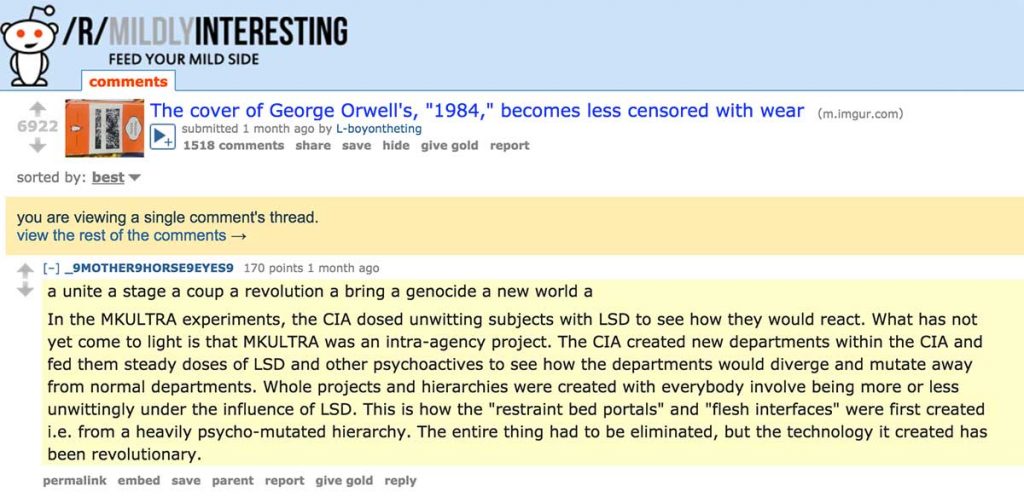Hide the post
The image size is (1024, 497).
pos(396,146)
